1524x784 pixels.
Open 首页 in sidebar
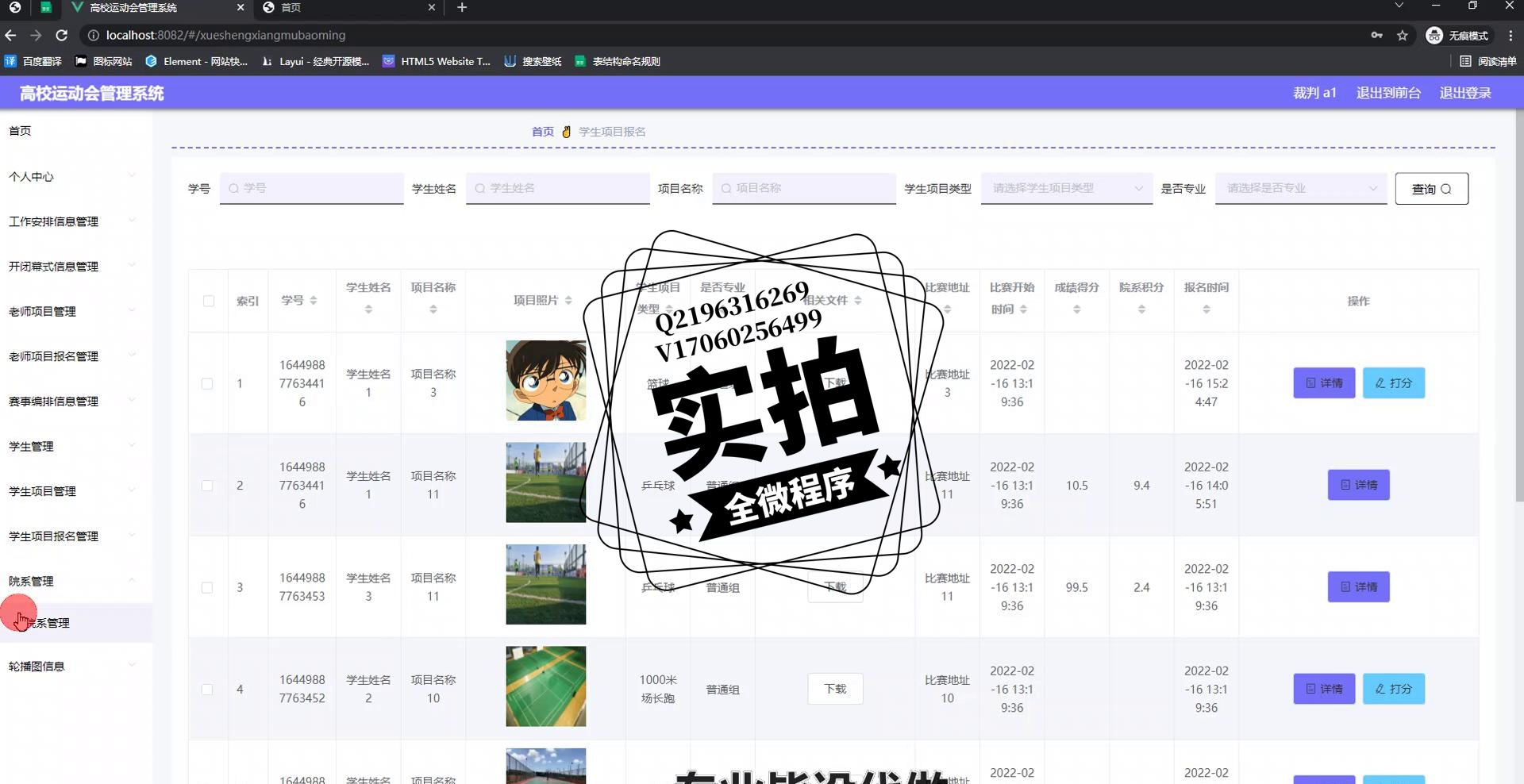coord(76,131)
